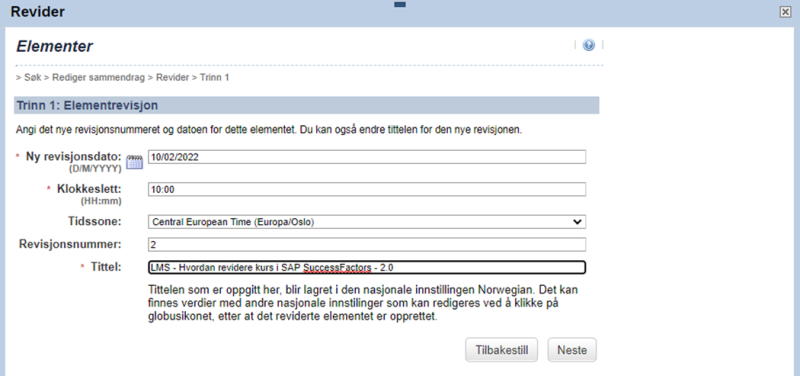Open the calendar date picker icon

[x=134, y=161]
